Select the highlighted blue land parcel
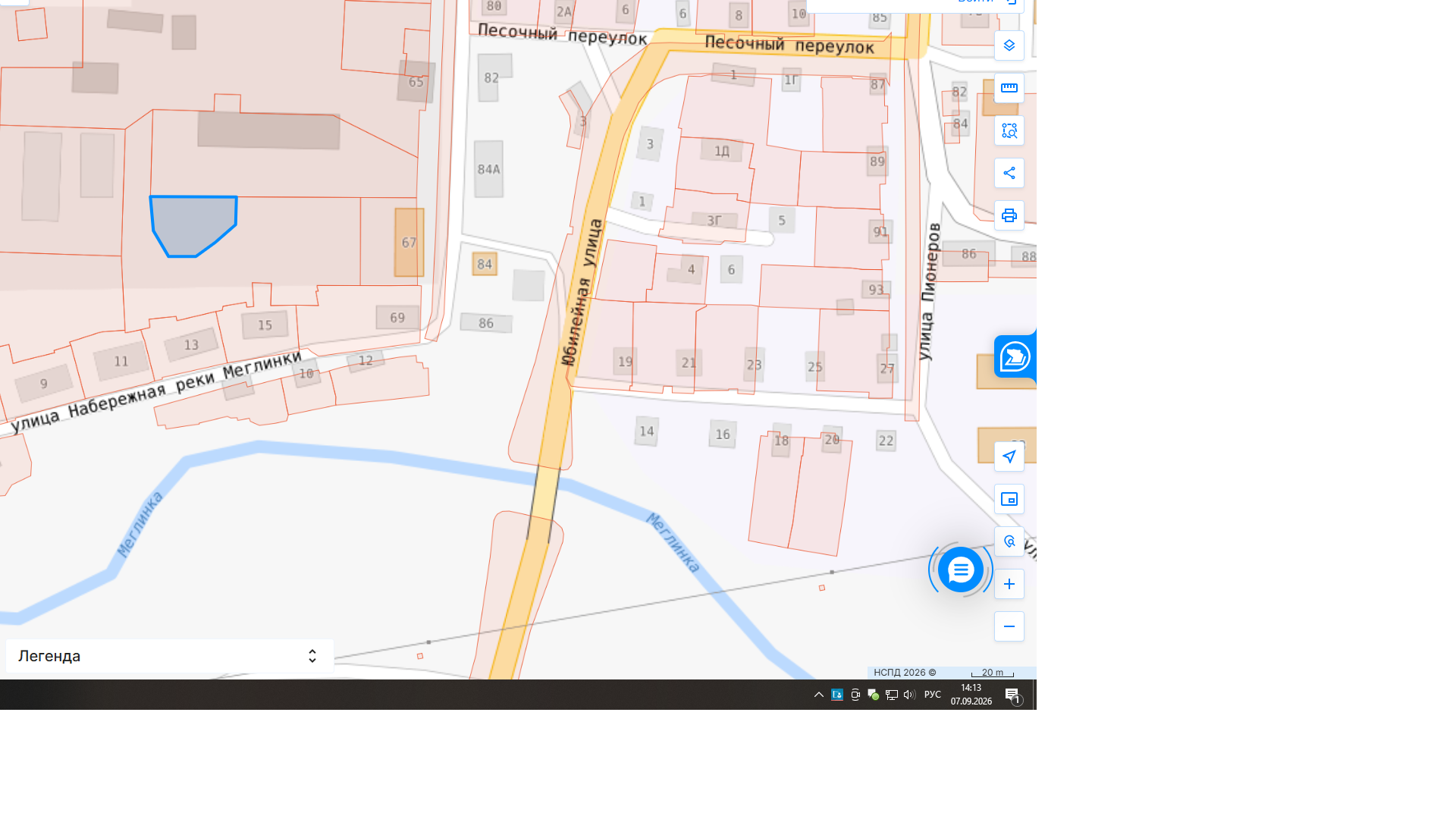This screenshot has width=1456, height=819. (193, 224)
